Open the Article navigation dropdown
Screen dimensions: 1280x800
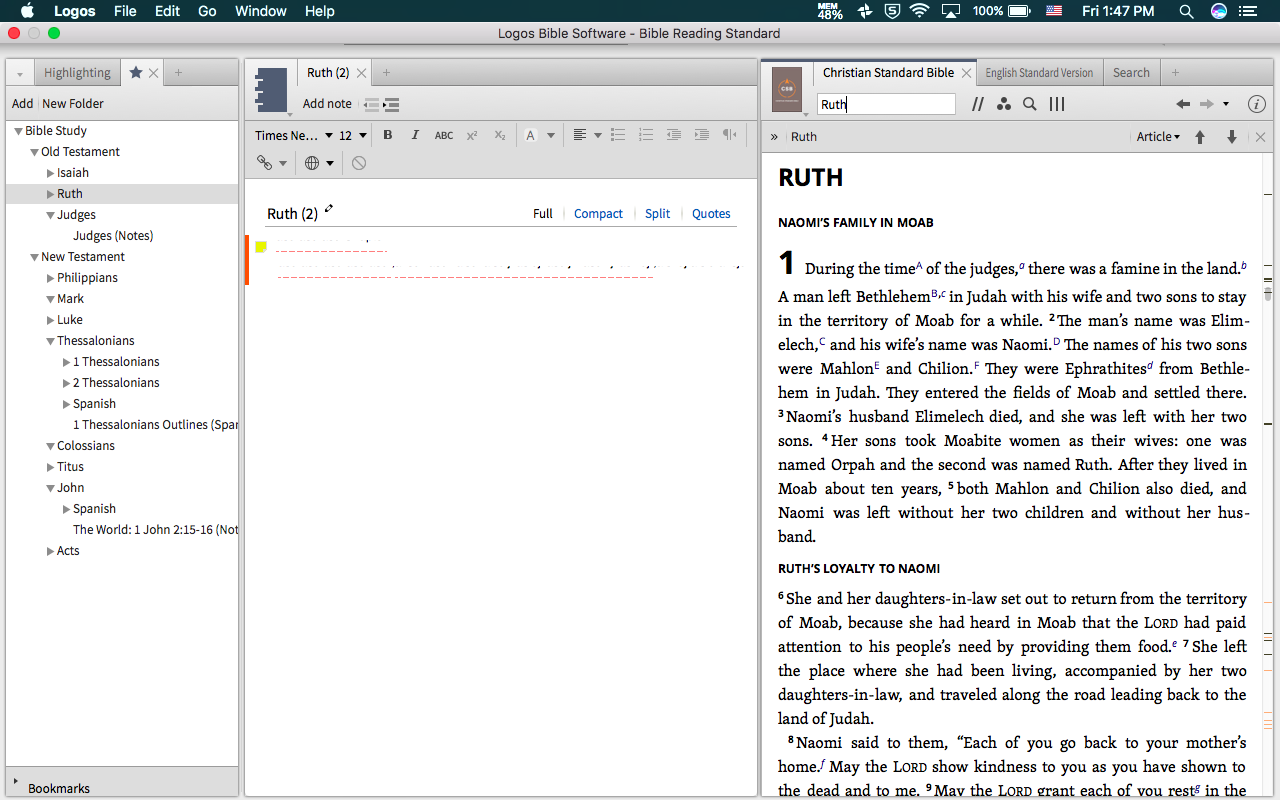coord(1158,137)
